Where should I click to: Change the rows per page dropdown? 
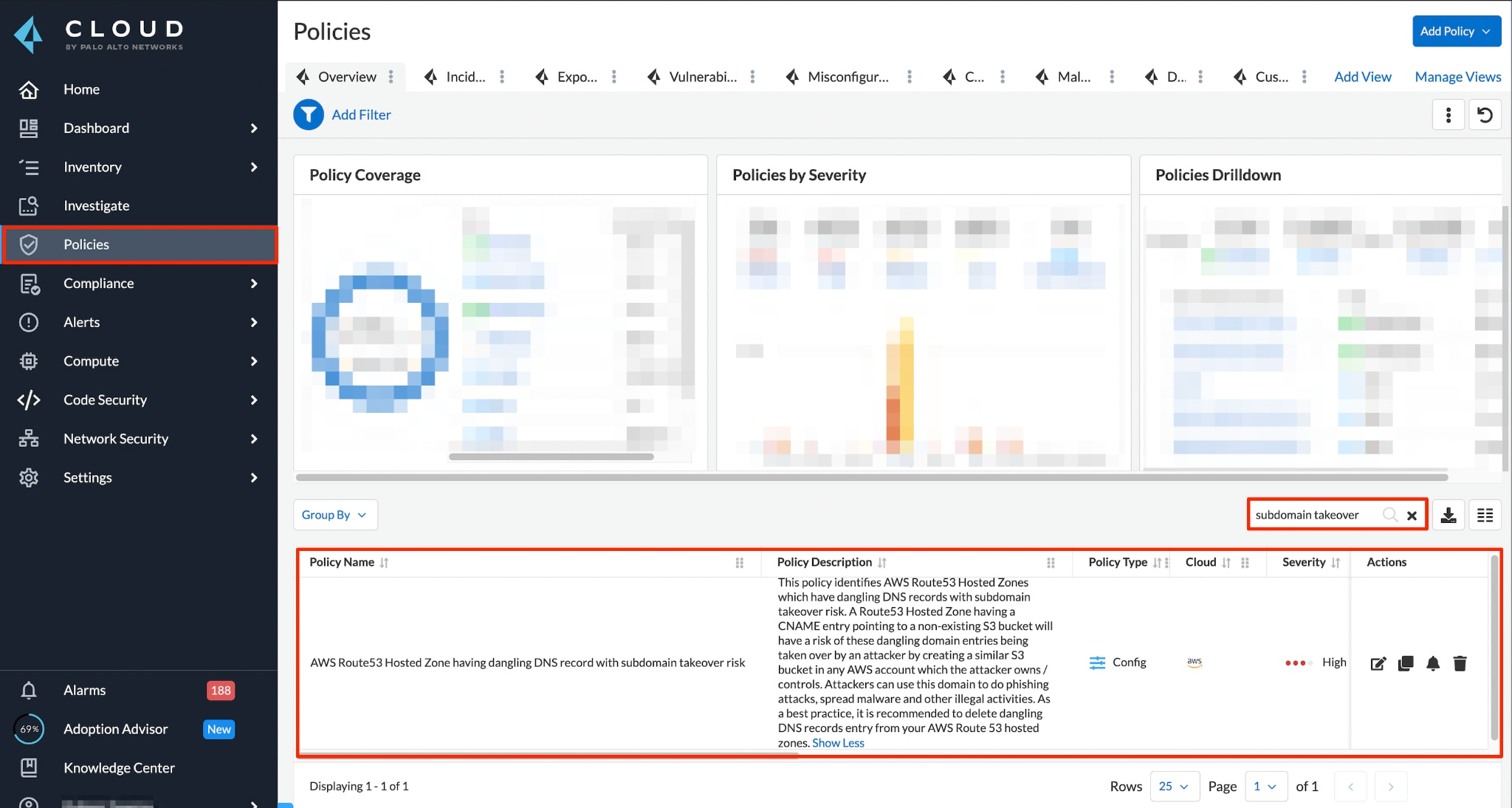click(x=1174, y=787)
